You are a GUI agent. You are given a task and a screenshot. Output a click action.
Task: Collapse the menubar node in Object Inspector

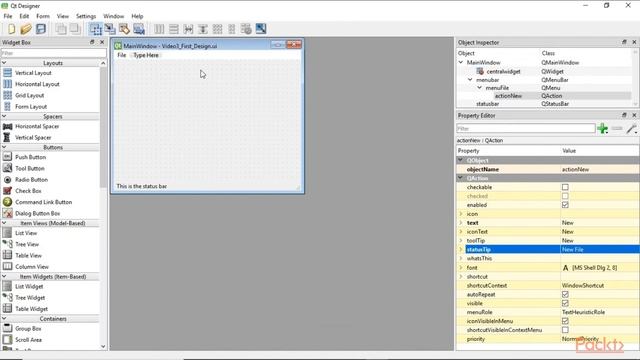click(470, 80)
